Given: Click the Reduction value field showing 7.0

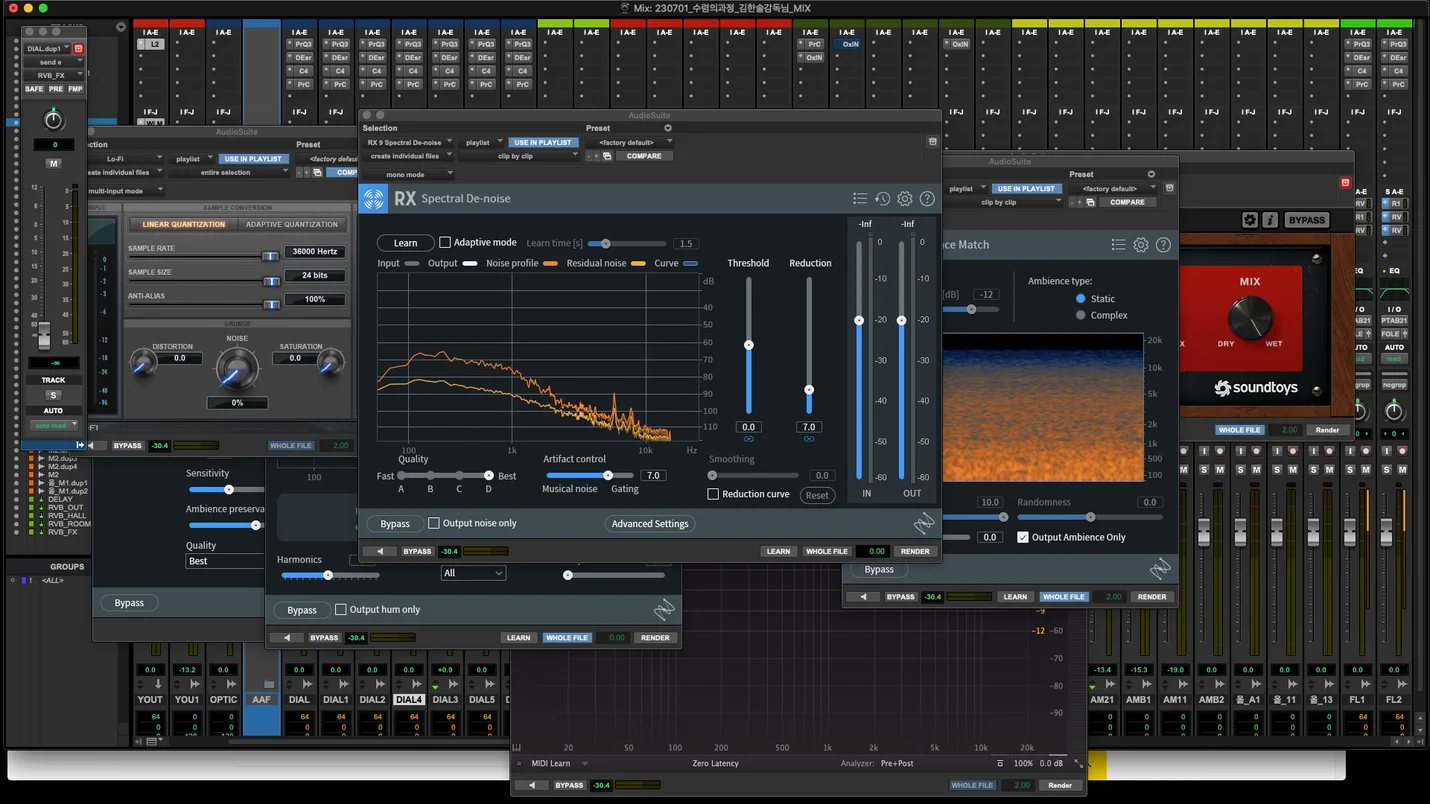Looking at the screenshot, I should point(809,427).
